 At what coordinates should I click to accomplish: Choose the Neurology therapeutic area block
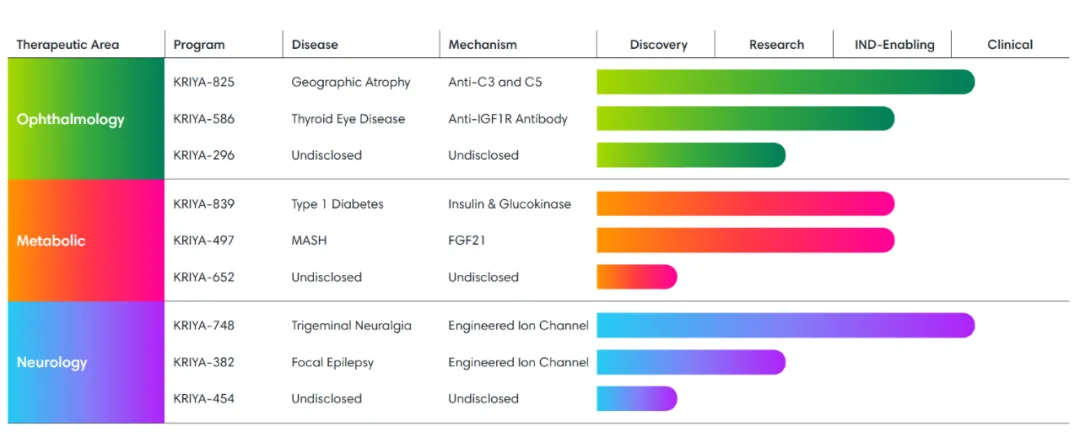[x=85, y=362]
